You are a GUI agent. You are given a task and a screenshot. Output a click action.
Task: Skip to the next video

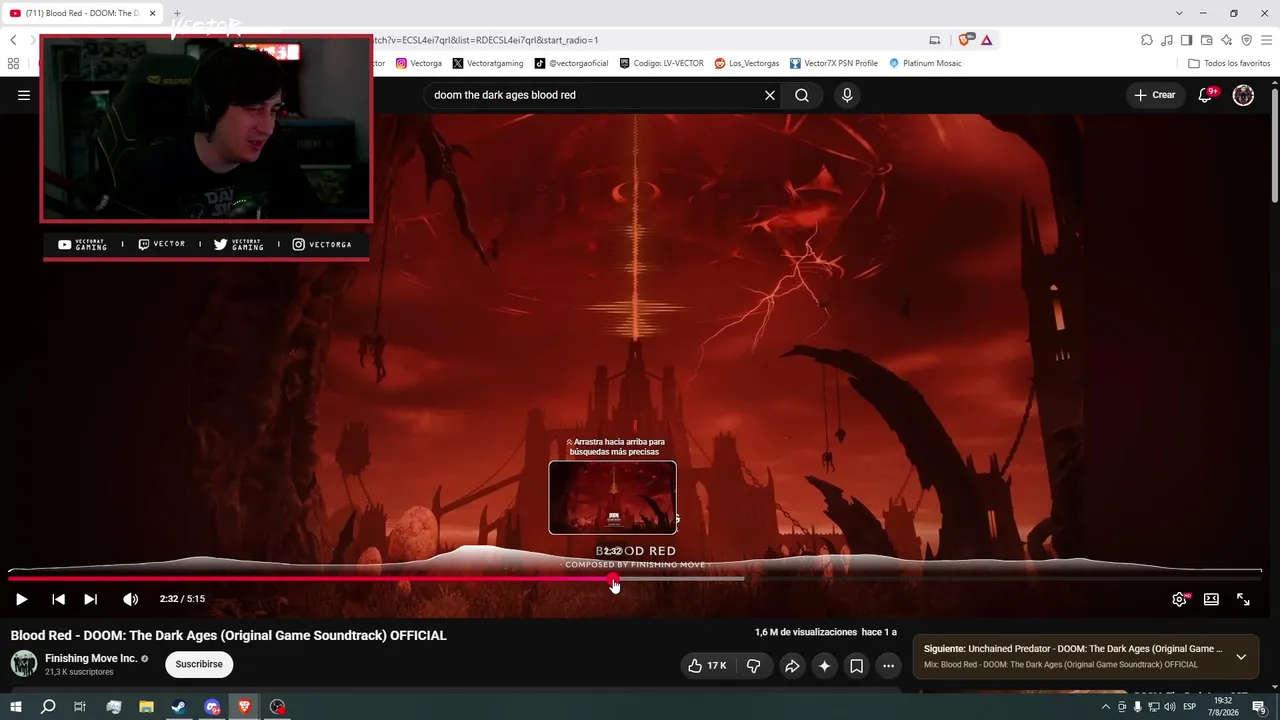90,599
